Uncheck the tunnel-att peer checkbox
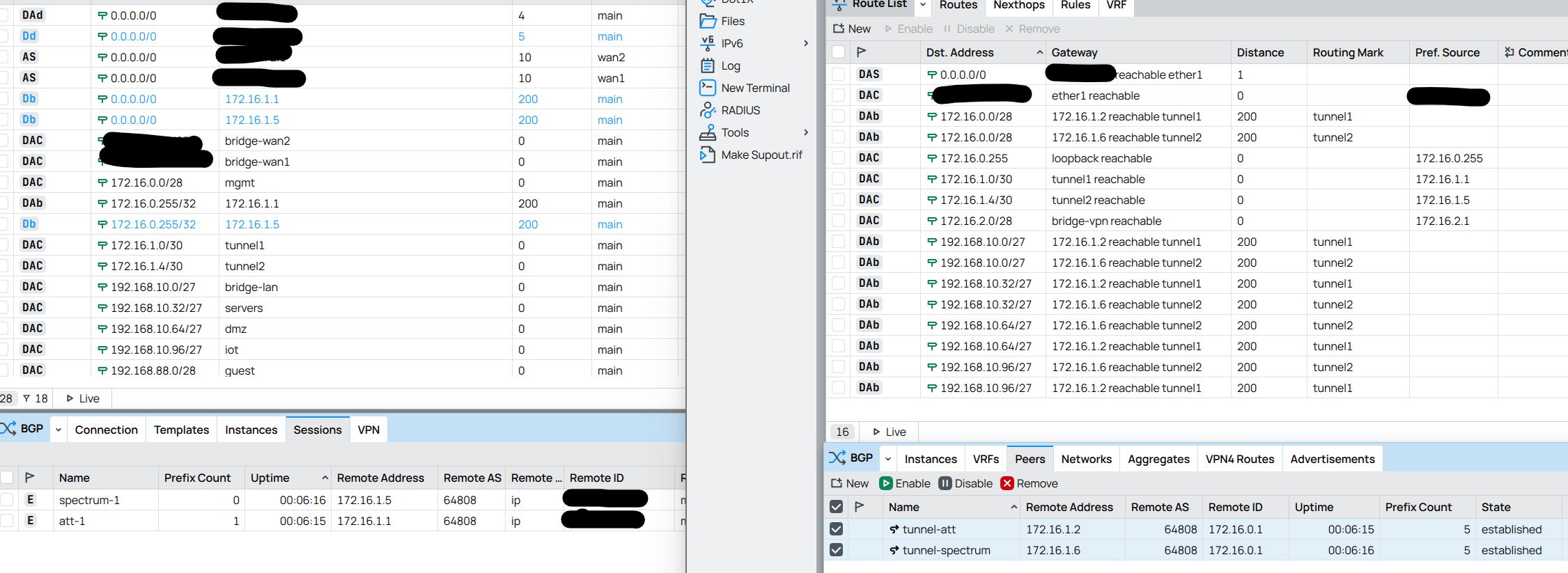Viewport: 1568px width, 573px height. 837,529
